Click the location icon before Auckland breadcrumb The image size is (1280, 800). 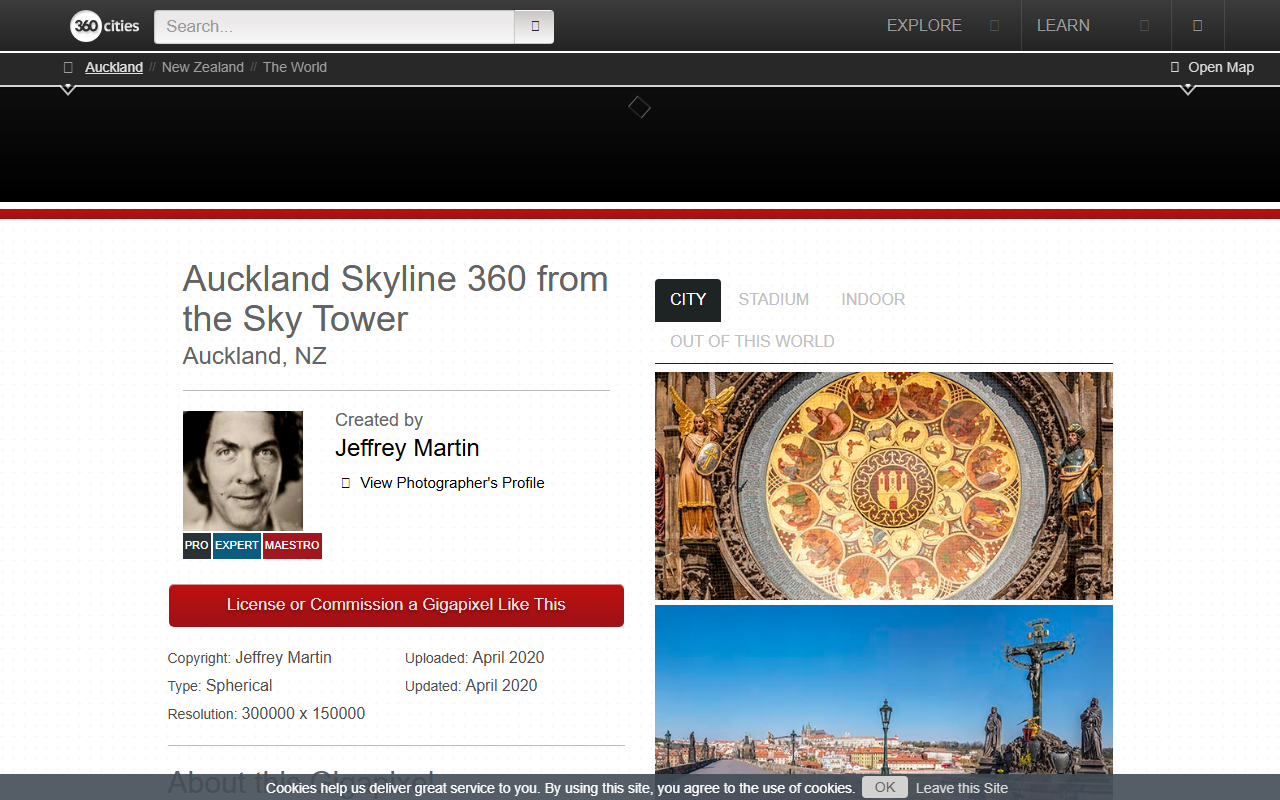[68, 67]
